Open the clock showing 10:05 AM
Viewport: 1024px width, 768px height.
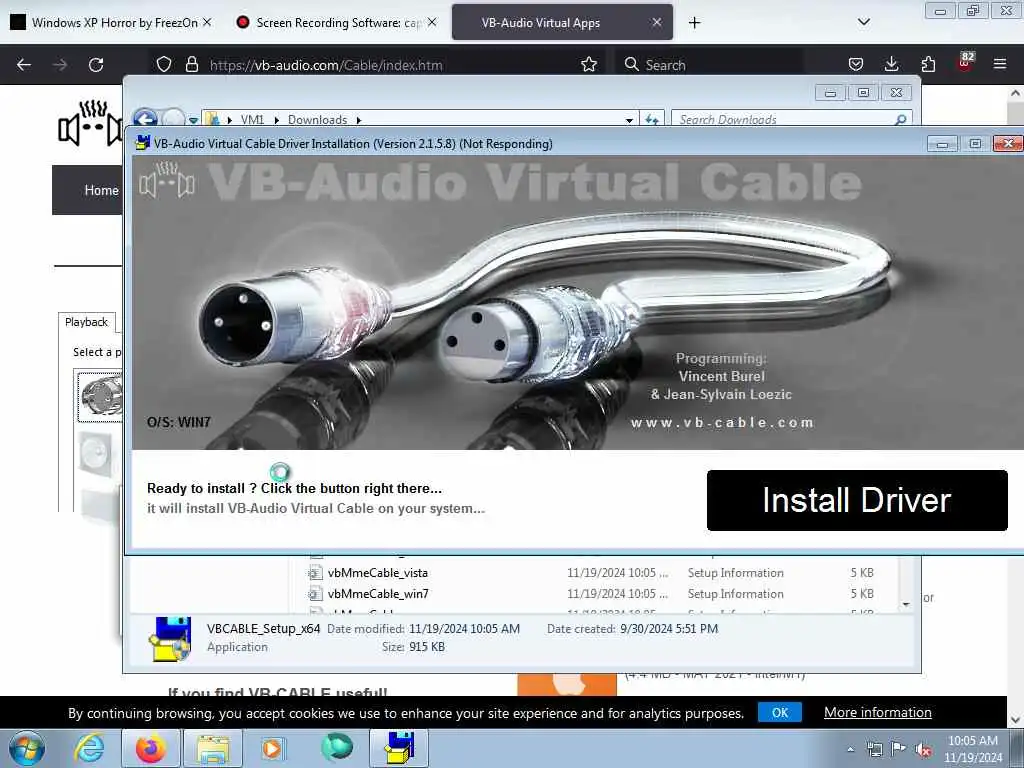[972, 749]
